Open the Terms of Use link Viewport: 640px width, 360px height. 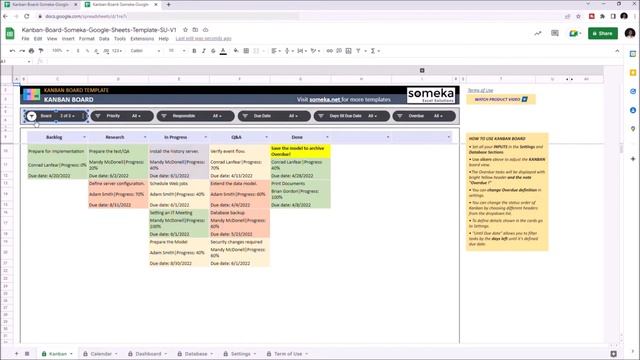click(x=480, y=90)
